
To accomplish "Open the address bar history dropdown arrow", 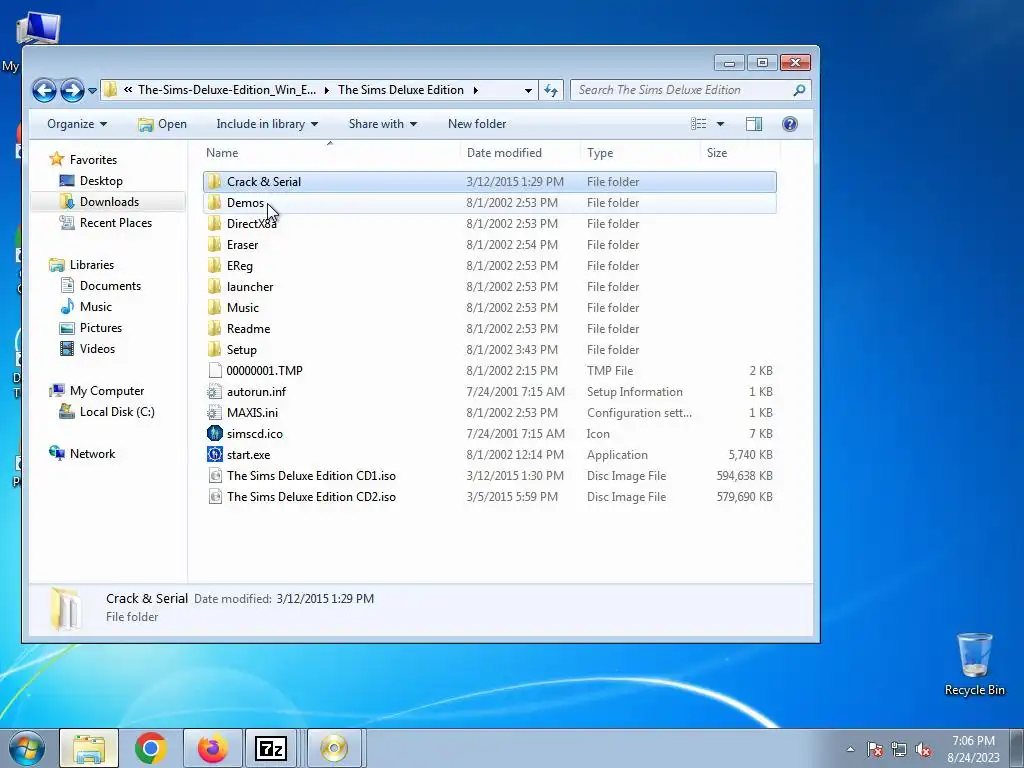I will 528,90.
